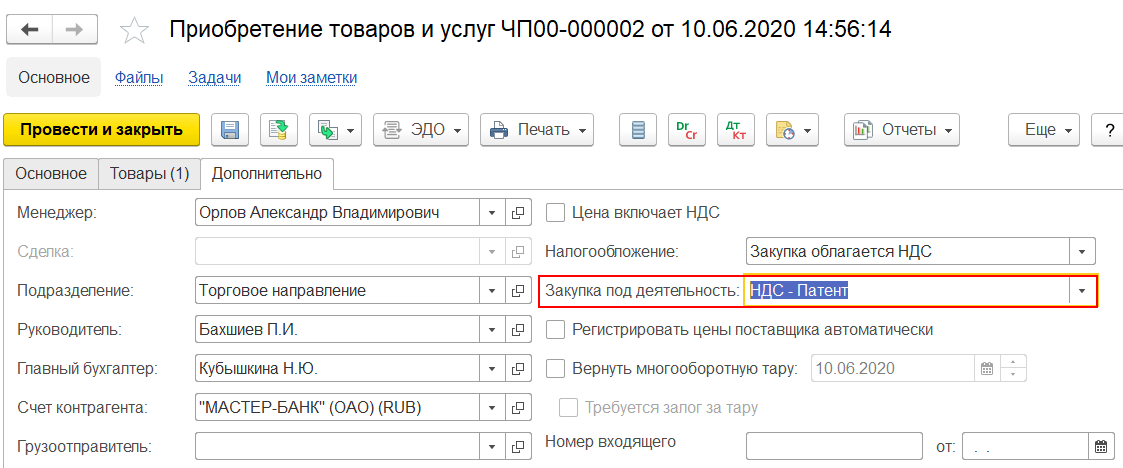Enable 'Цена включает НДС' checkbox
The height and width of the screenshot is (468, 1123).
[x=556, y=212]
